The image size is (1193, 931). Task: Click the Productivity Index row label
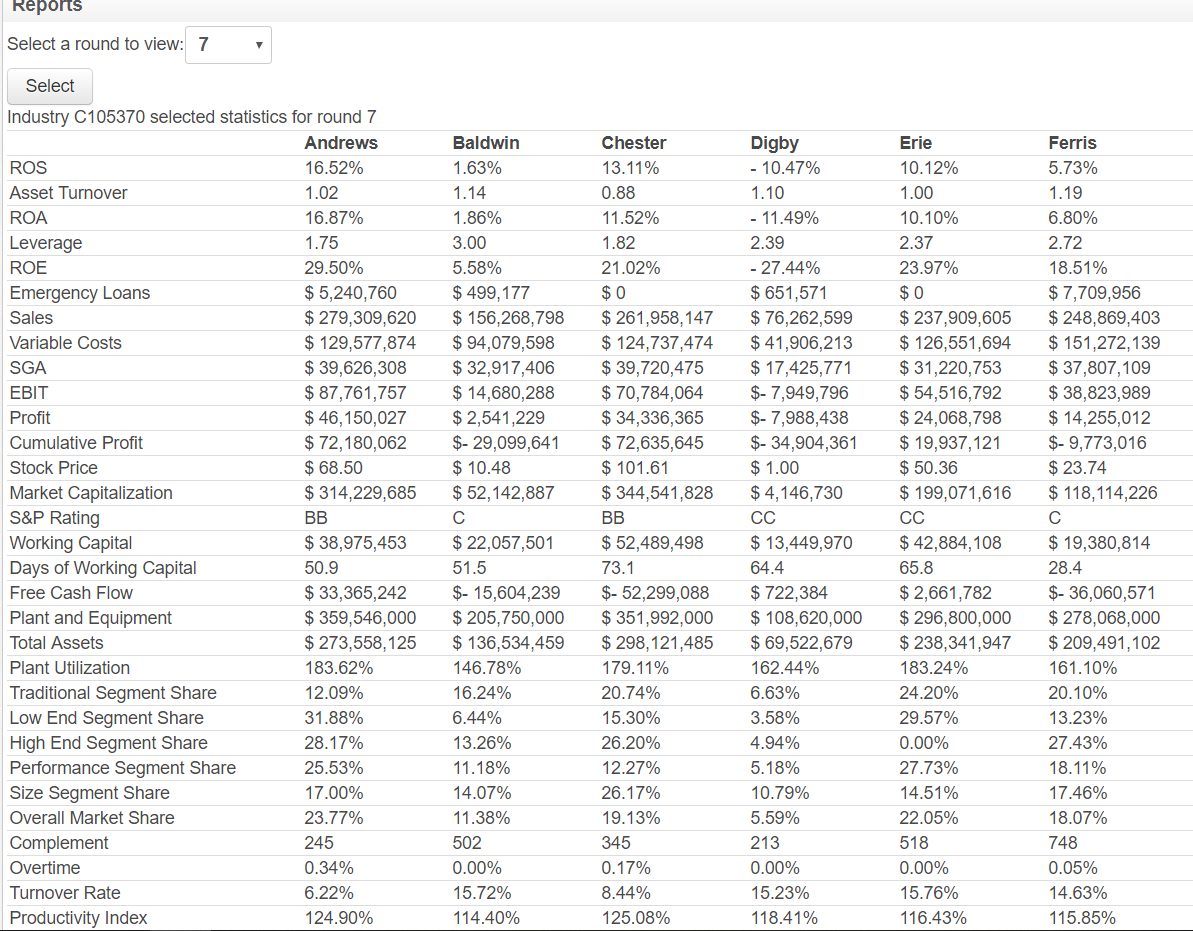point(78,918)
